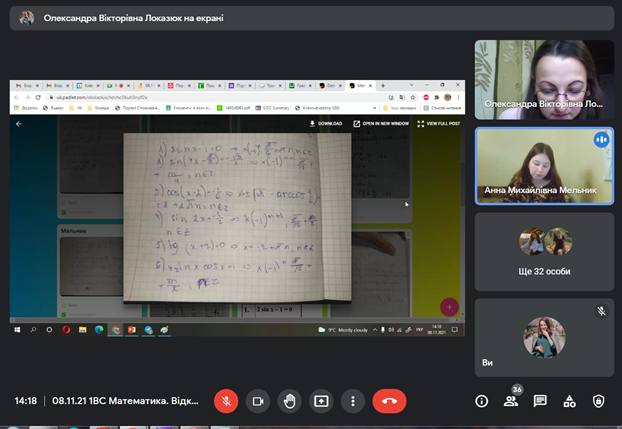Show the participants list with 36 people
622x429 pixels.
[x=511, y=401]
